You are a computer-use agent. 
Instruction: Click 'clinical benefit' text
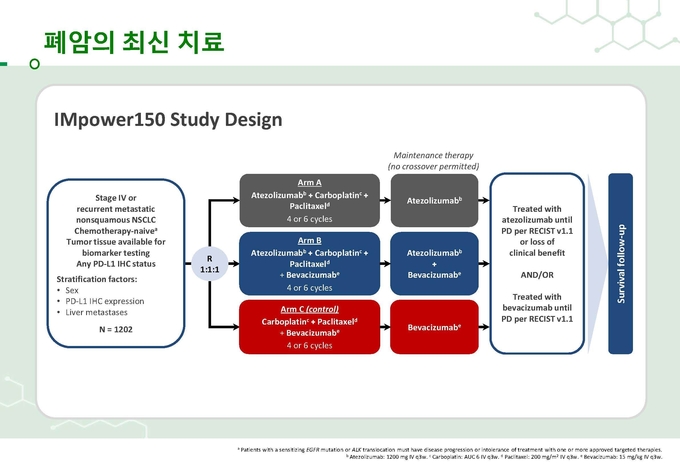pos(537,253)
